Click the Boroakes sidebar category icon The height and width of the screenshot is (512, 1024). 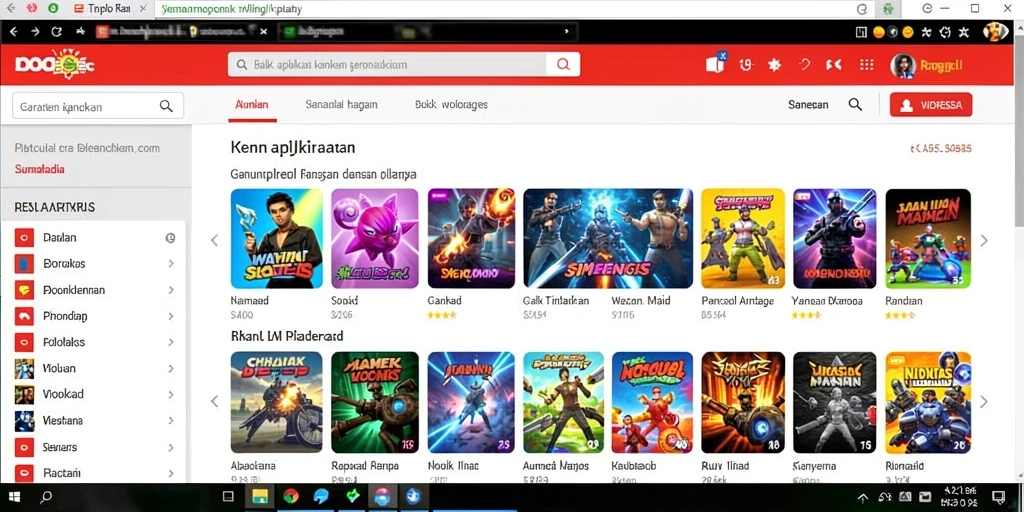[24, 264]
